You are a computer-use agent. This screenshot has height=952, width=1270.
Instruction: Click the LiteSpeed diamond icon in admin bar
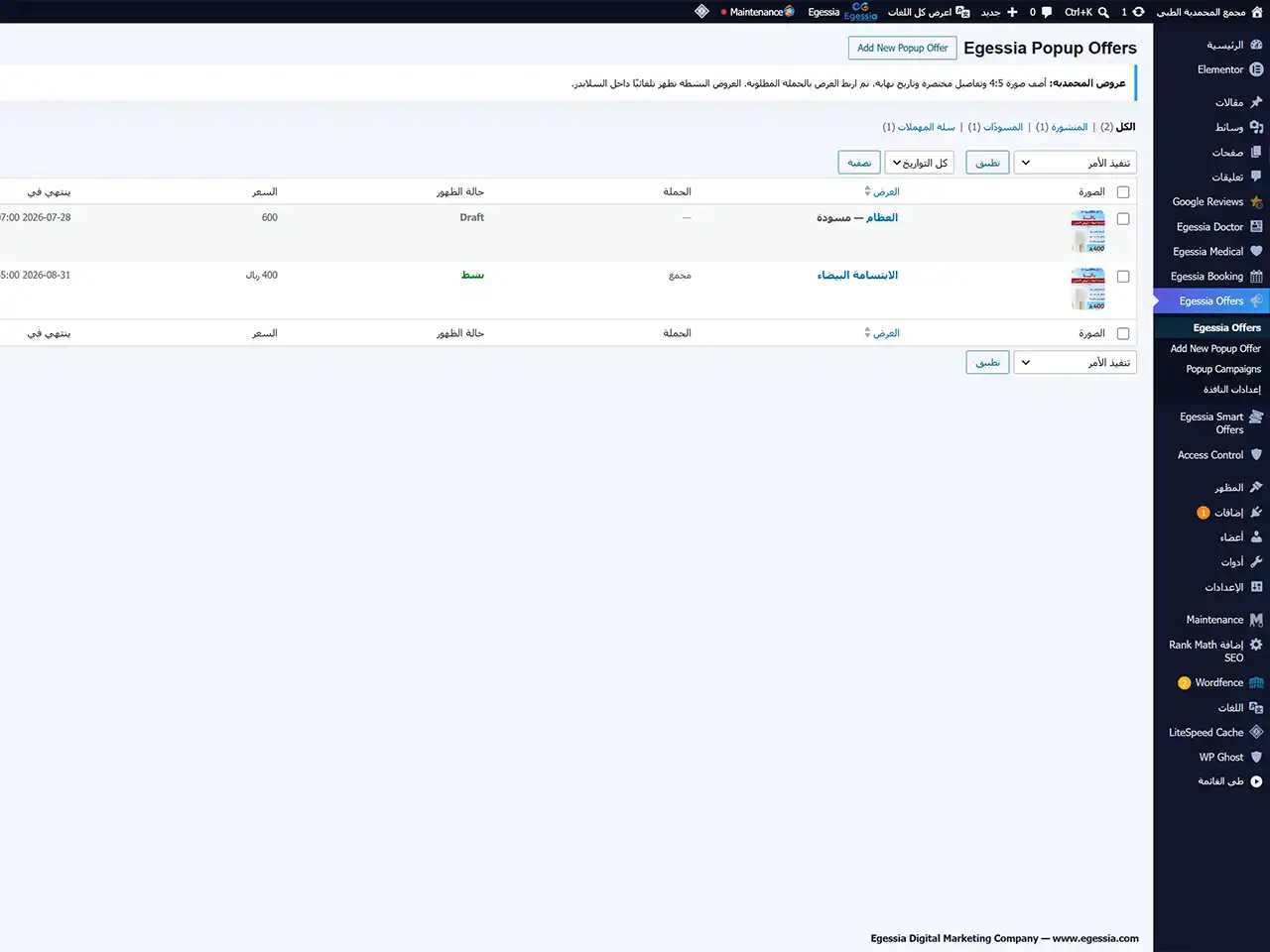point(701,12)
